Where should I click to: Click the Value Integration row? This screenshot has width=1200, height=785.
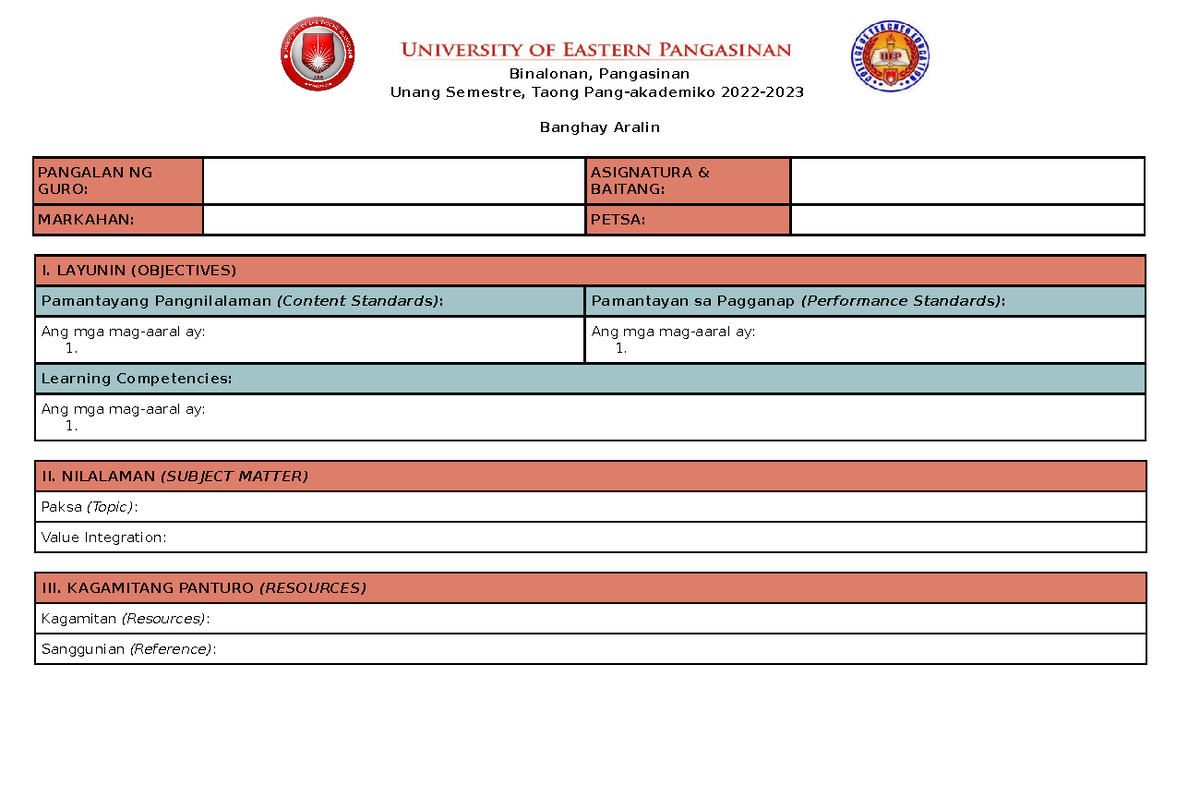(590, 537)
